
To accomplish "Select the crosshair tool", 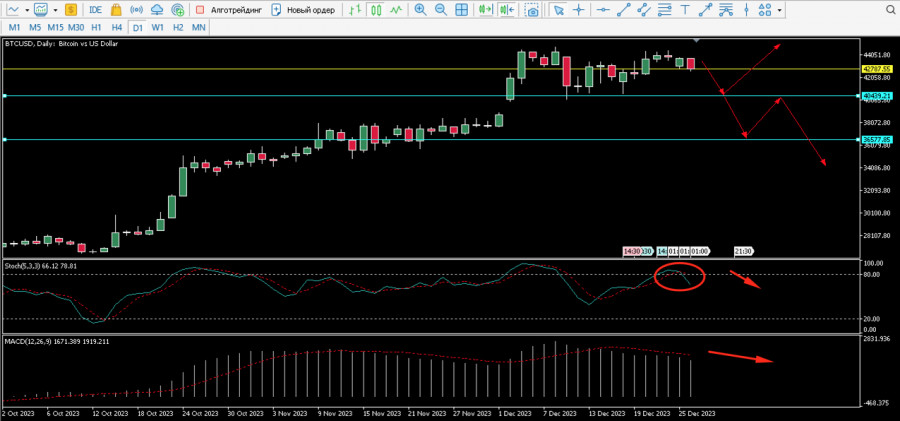I will pos(580,9).
